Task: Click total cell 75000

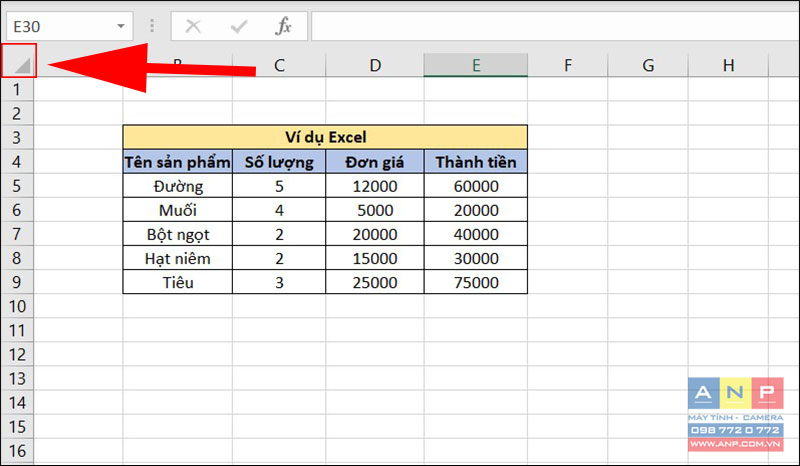Action: (x=476, y=282)
